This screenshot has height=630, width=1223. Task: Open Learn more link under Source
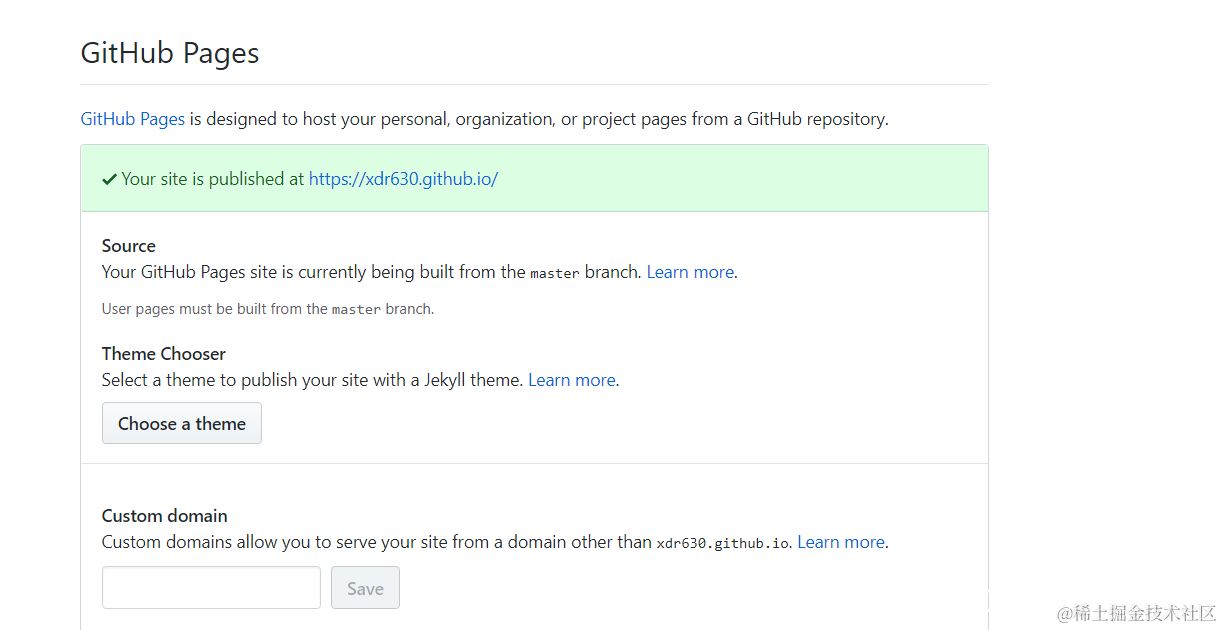coord(690,272)
